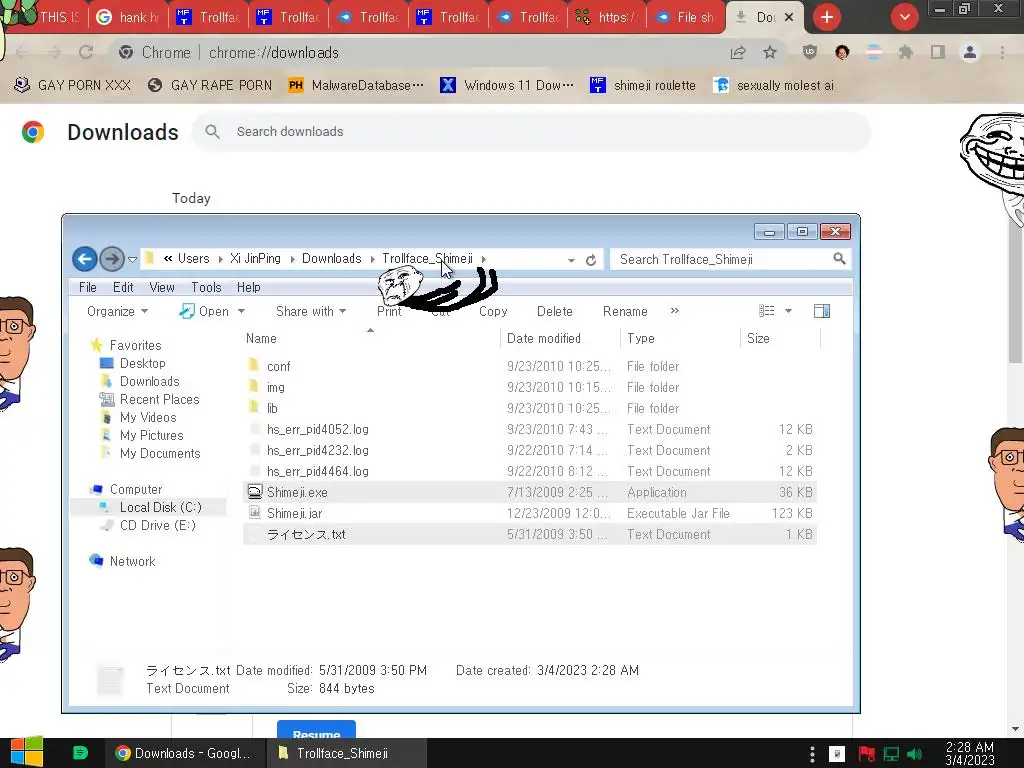Screen dimensions: 1024x768
Task: Open the File menu
Action: click(x=88, y=287)
